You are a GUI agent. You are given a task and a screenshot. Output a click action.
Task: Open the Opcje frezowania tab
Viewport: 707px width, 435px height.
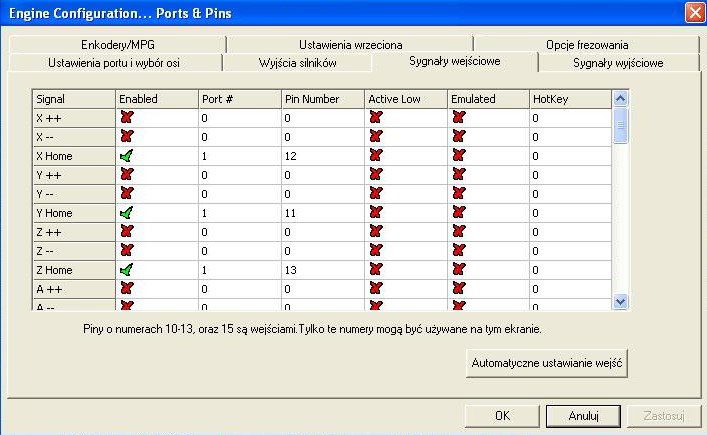587,45
